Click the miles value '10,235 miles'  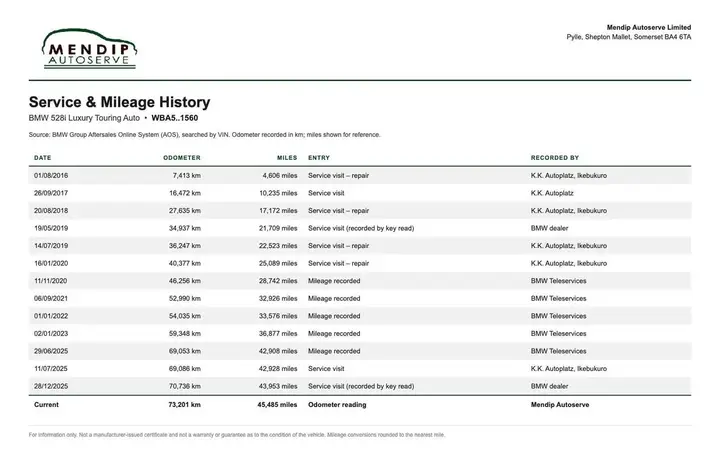278,193
